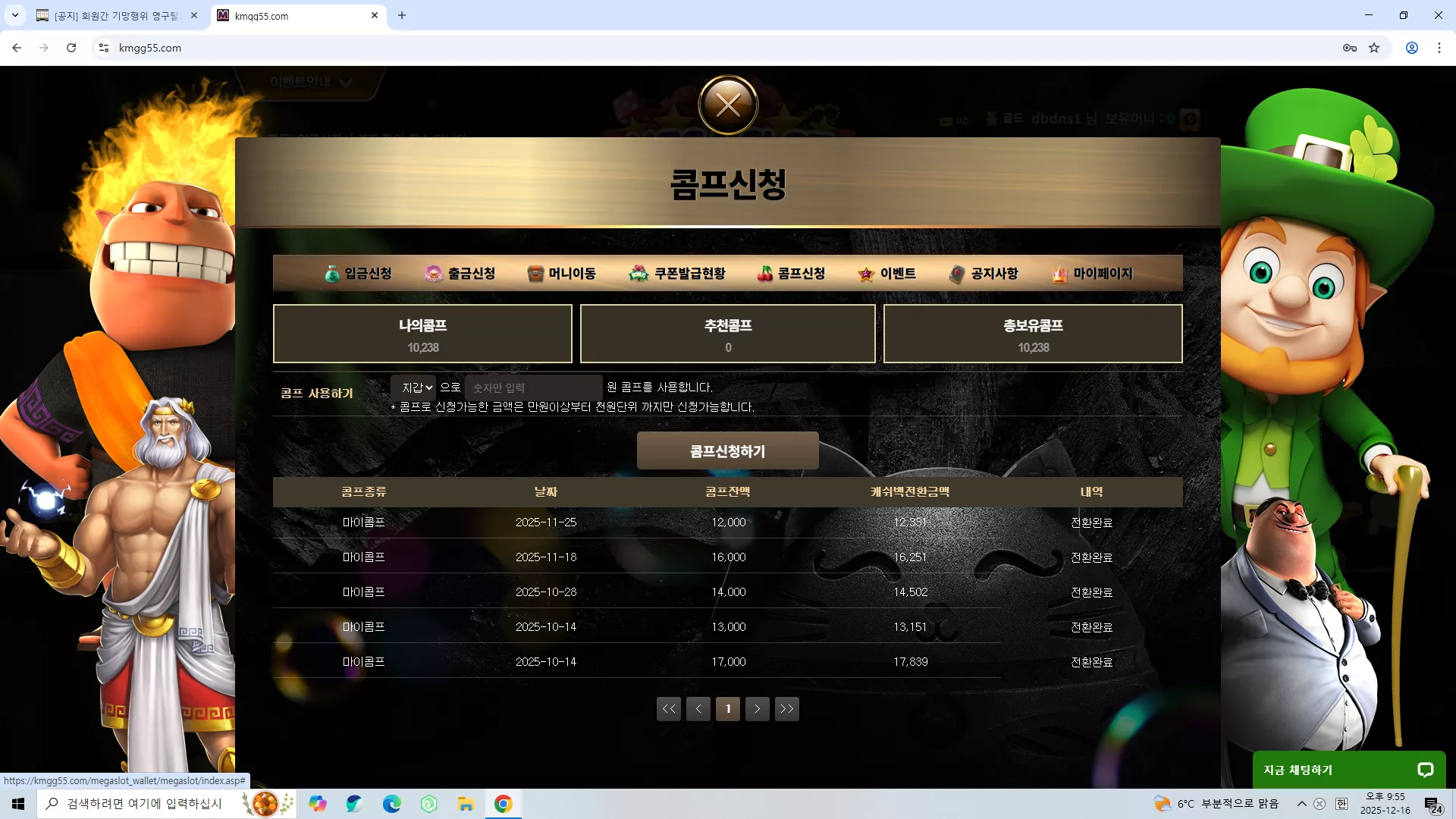The width and height of the screenshot is (1456, 819).
Task: Open the 지갑 dropdown selector
Action: click(413, 388)
